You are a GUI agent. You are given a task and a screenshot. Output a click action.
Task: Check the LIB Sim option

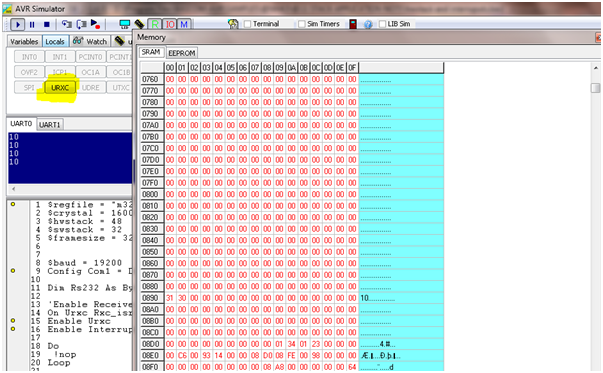[x=382, y=24]
